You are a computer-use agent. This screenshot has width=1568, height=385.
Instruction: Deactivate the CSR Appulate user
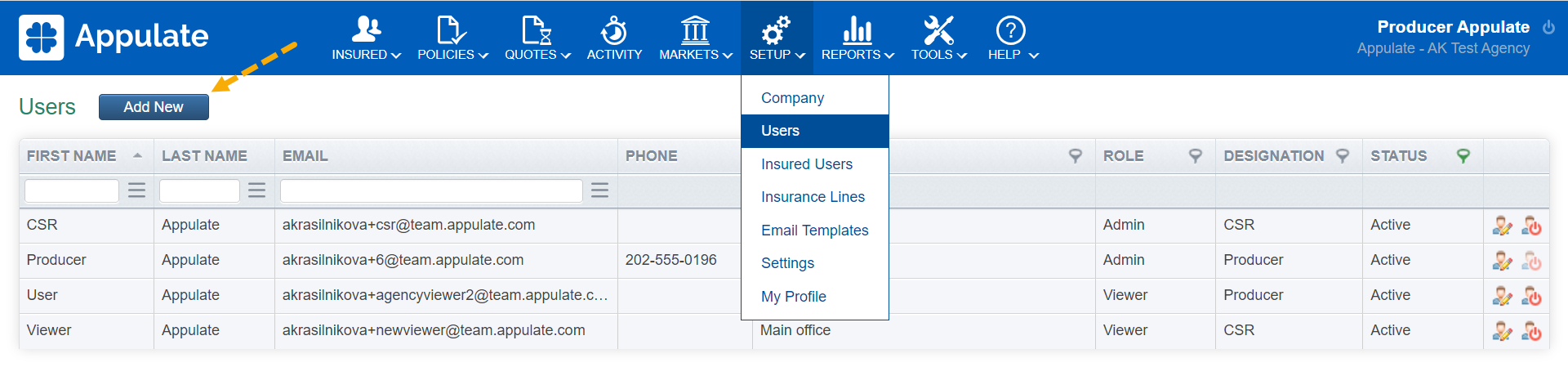[1531, 226]
